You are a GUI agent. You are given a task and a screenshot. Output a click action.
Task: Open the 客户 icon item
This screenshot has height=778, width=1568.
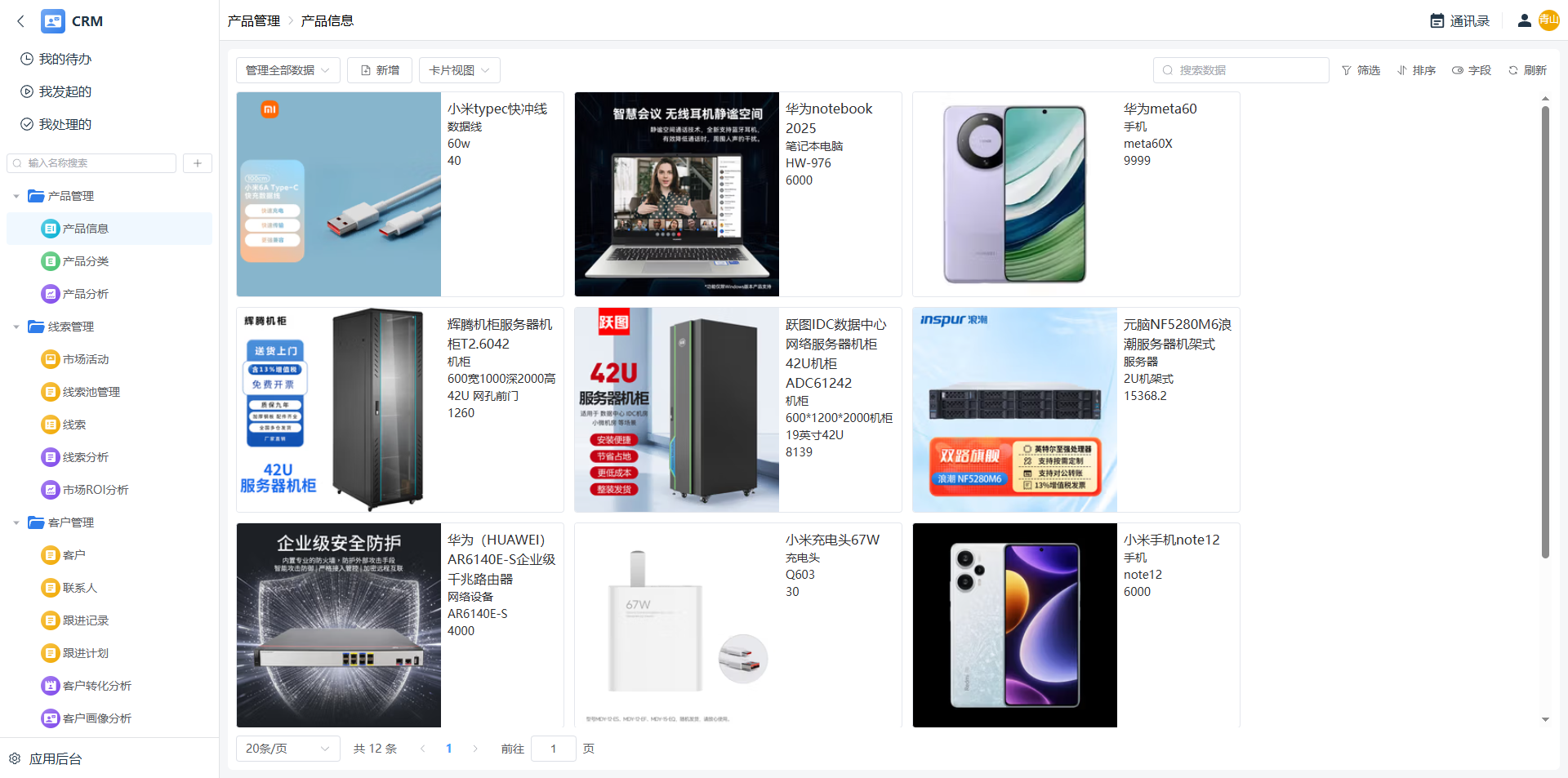click(50, 555)
